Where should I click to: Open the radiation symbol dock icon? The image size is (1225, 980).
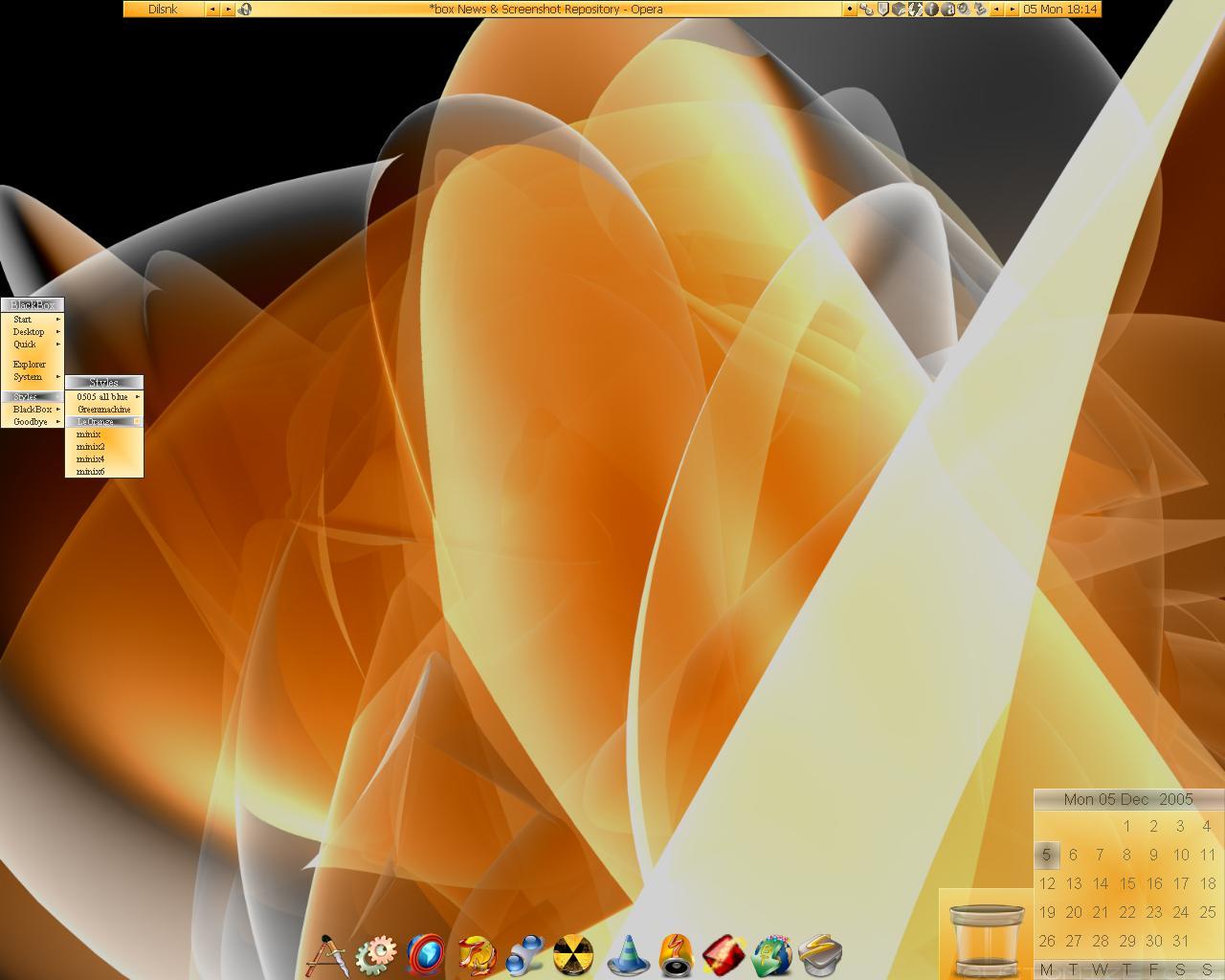pos(575,954)
